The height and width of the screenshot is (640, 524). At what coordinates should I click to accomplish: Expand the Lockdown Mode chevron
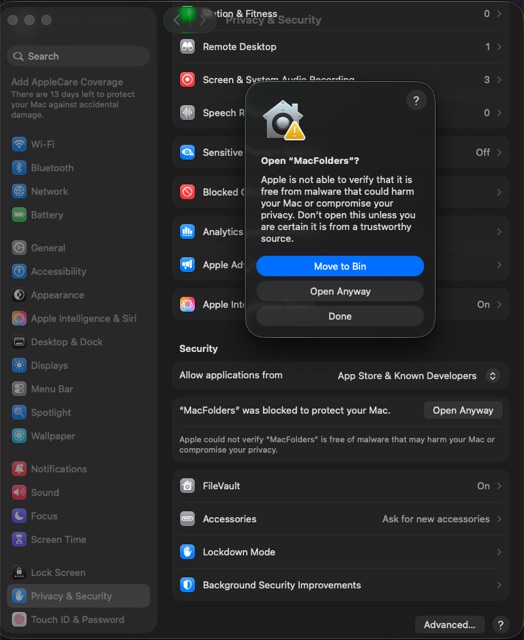(499, 552)
